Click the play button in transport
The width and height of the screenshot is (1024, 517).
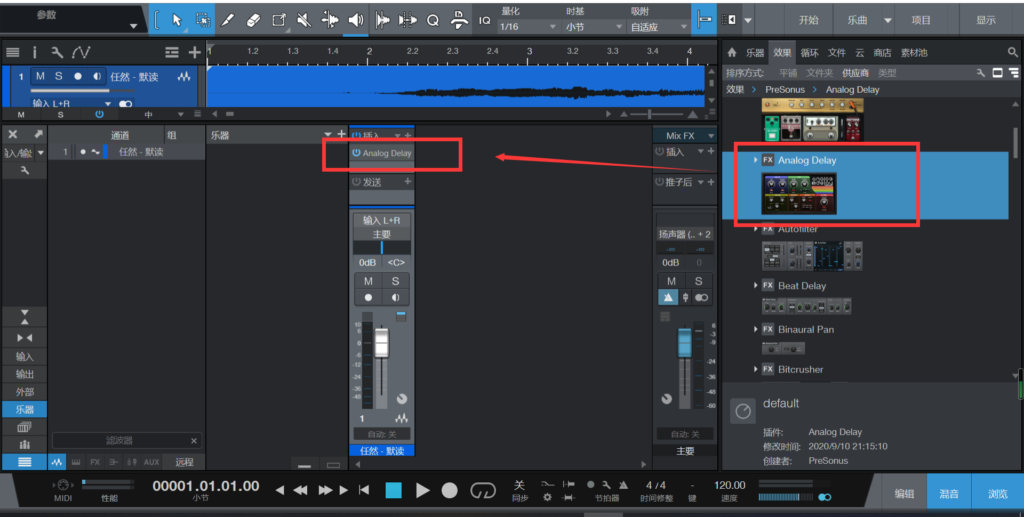(x=423, y=490)
